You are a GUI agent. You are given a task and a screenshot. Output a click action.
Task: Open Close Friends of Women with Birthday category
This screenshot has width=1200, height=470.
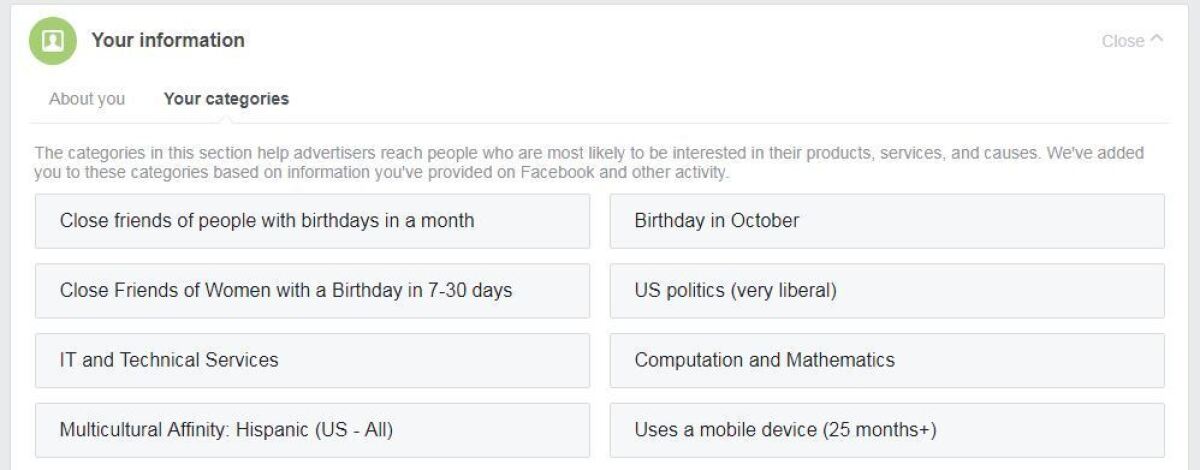point(312,291)
